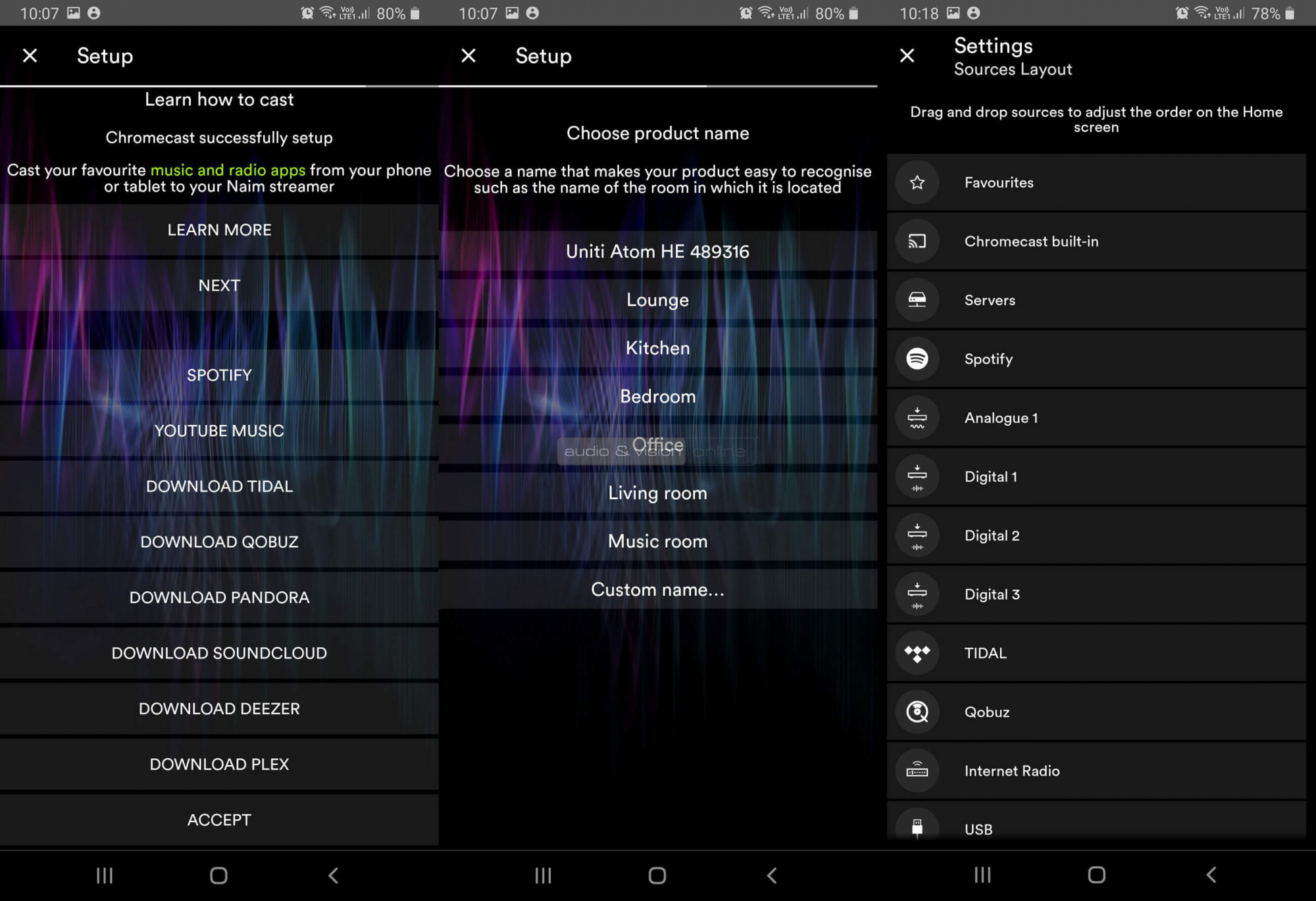The image size is (1316, 901).
Task: Select the Uniti Atom HE 489316 name
Action: coord(657,251)
